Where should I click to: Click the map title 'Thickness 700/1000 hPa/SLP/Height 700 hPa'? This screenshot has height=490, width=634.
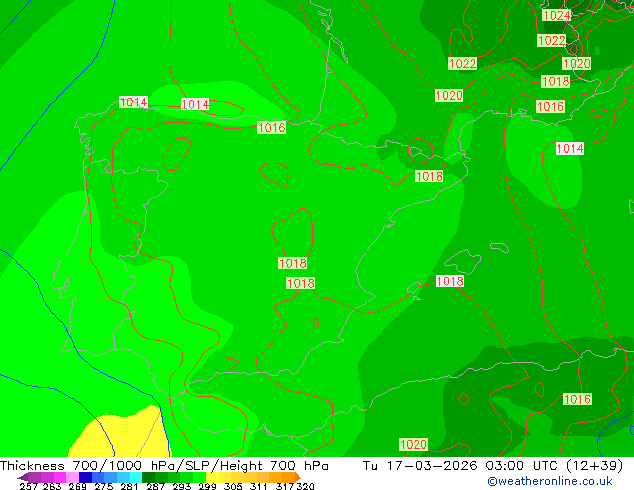pyautogui.click(x=164, y=466)
